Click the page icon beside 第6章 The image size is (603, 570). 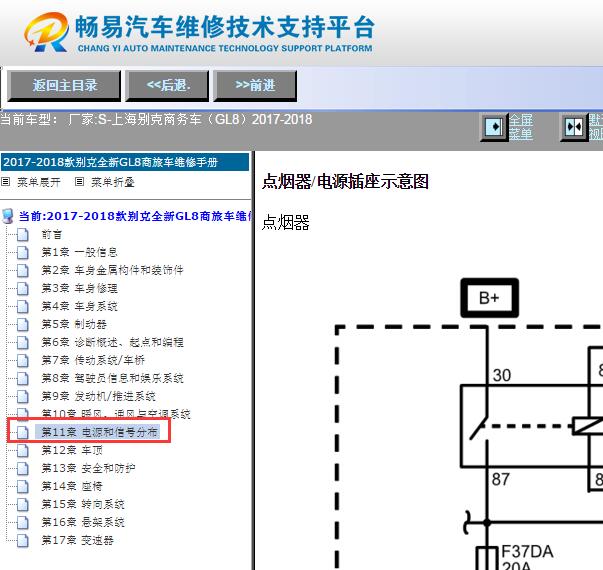click(23, 342)
